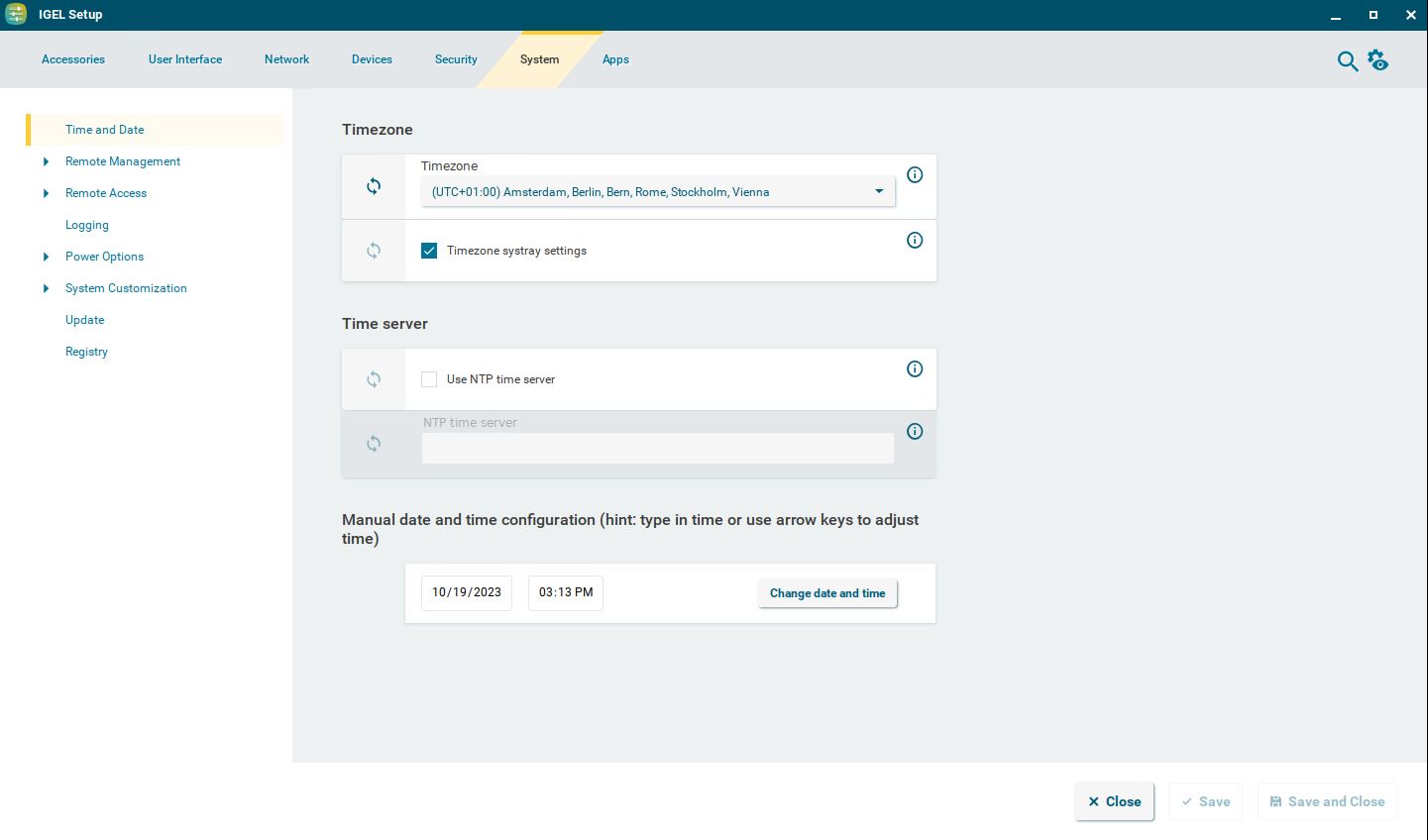Open the search magnifier icon
1428x840 pixels.
point(1347,61)
